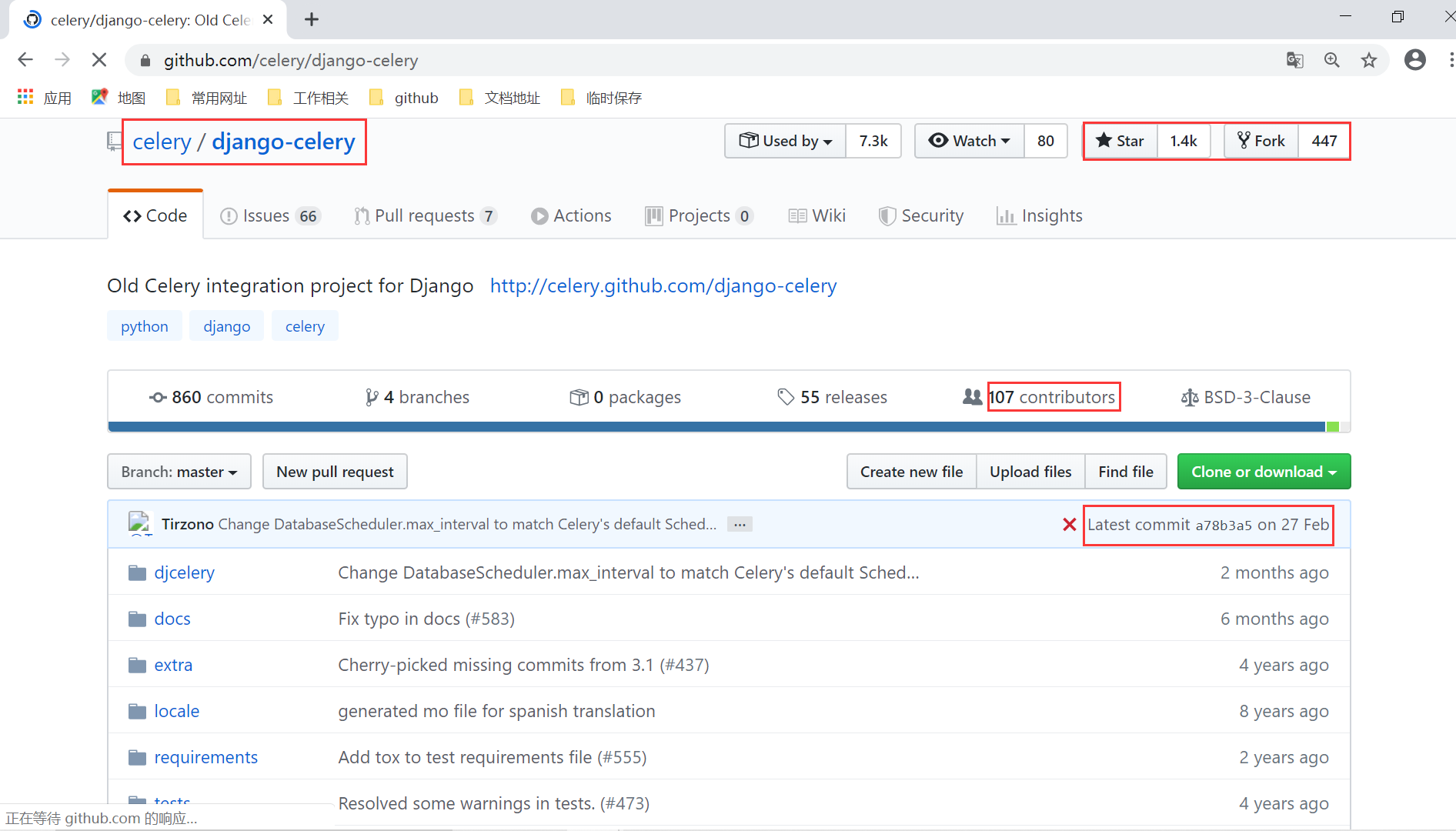
Task: Open the 常用网址 bookmark folder
Action: click(x=207, y=98)
